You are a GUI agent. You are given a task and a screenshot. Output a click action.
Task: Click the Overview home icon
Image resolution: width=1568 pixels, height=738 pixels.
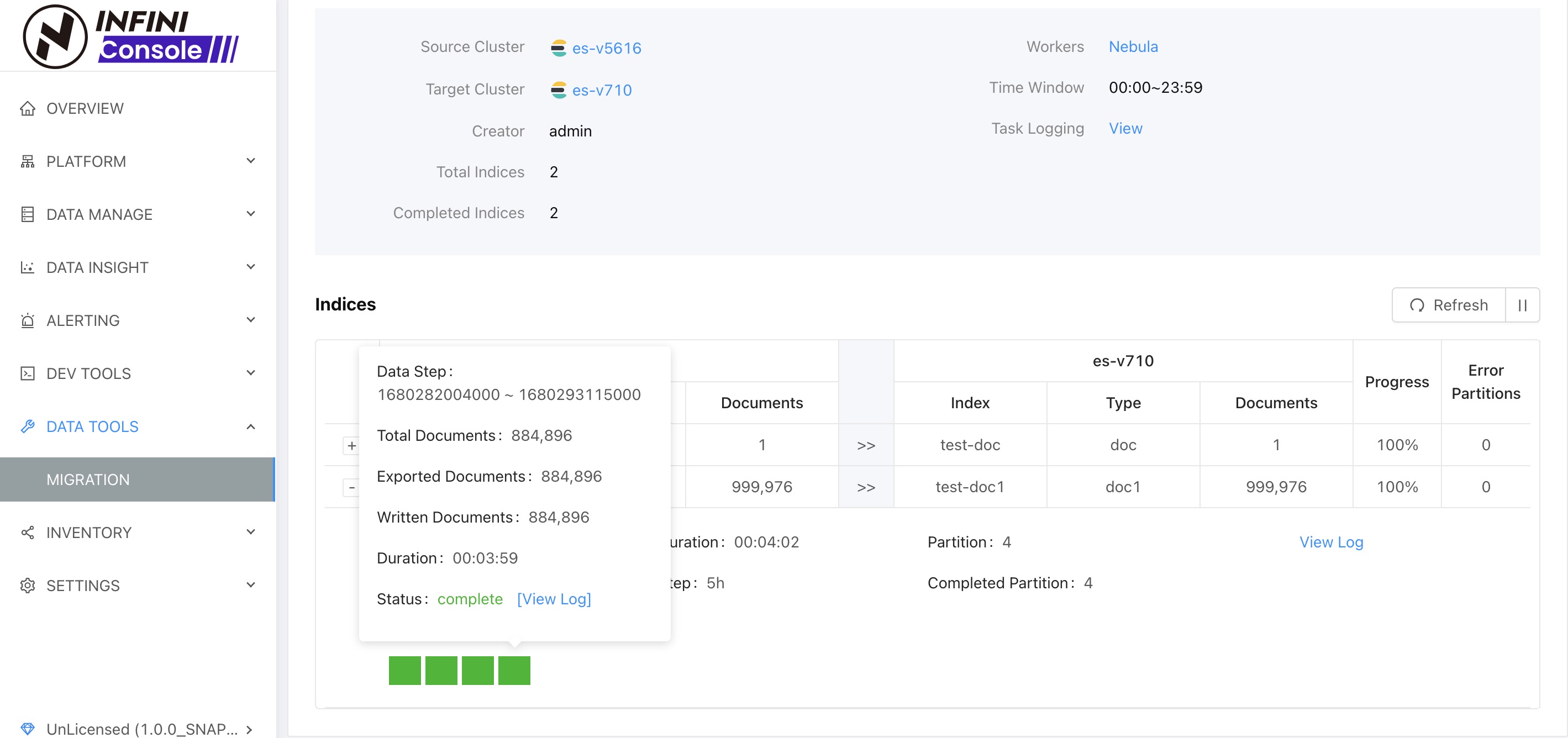pyautogui.click(x=28, y=108)
